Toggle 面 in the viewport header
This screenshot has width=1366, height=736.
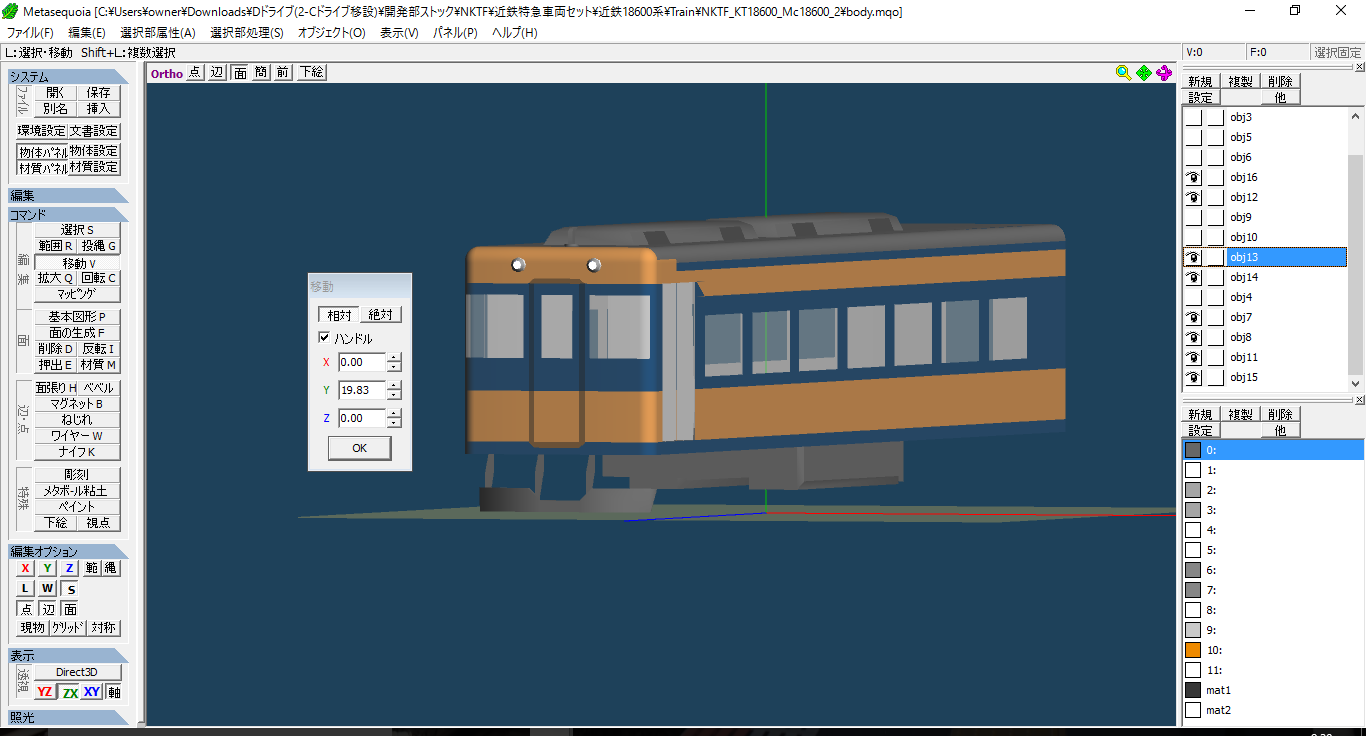[240, 72]
